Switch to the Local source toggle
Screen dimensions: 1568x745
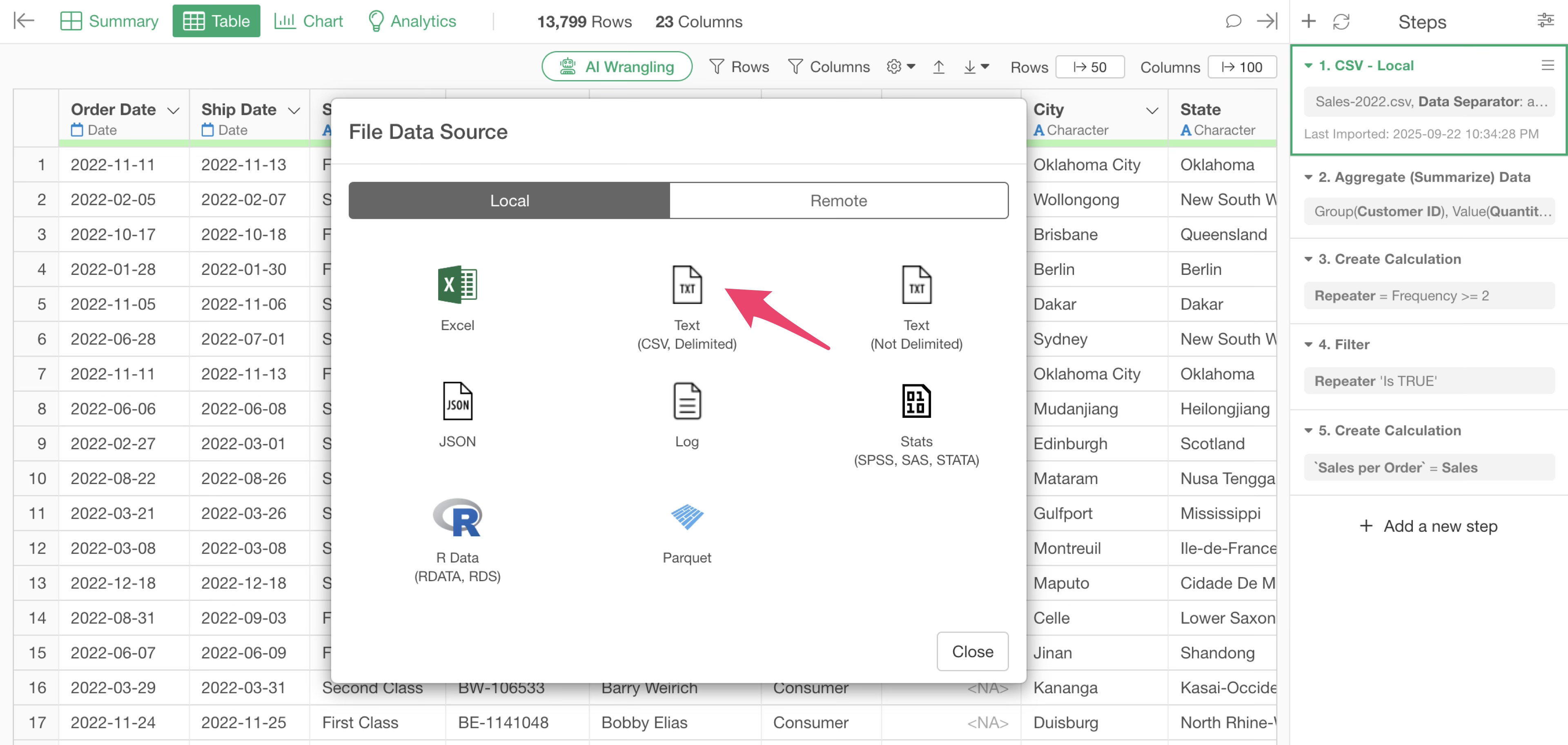click(510, 200)
